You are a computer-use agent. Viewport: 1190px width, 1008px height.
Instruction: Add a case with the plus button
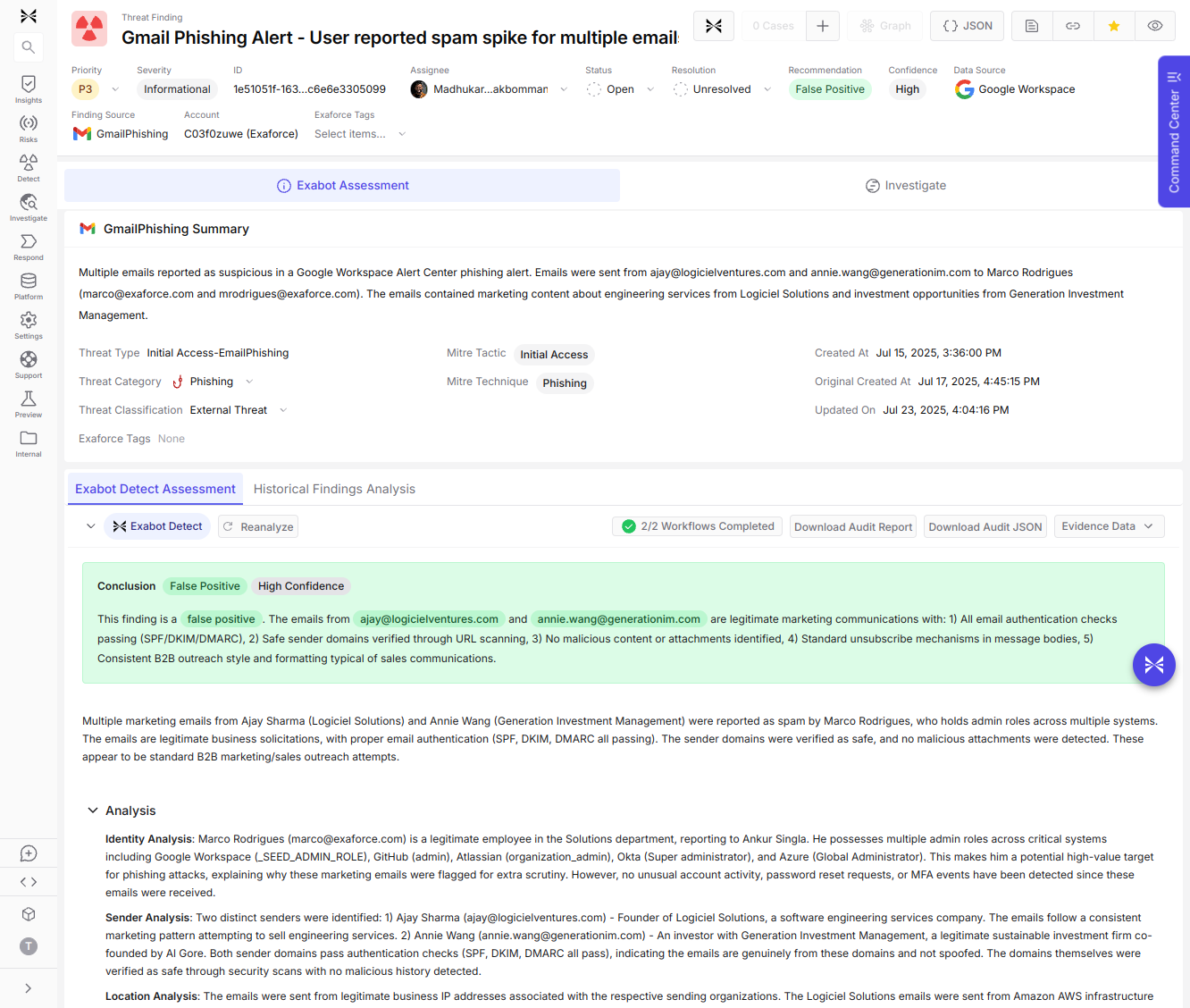click(823, 26)
